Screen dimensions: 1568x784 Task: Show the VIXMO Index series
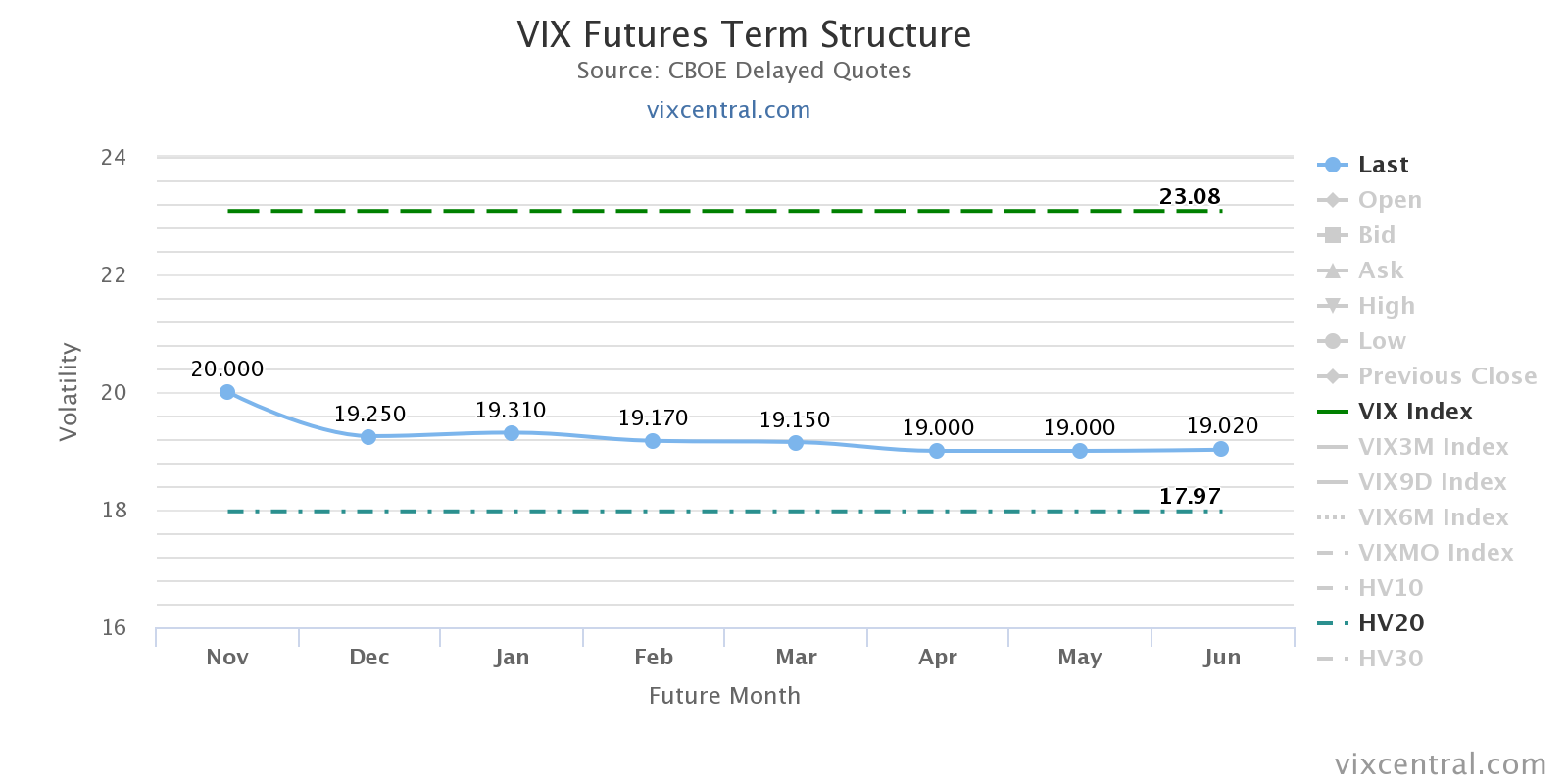tap(1435, 553)
